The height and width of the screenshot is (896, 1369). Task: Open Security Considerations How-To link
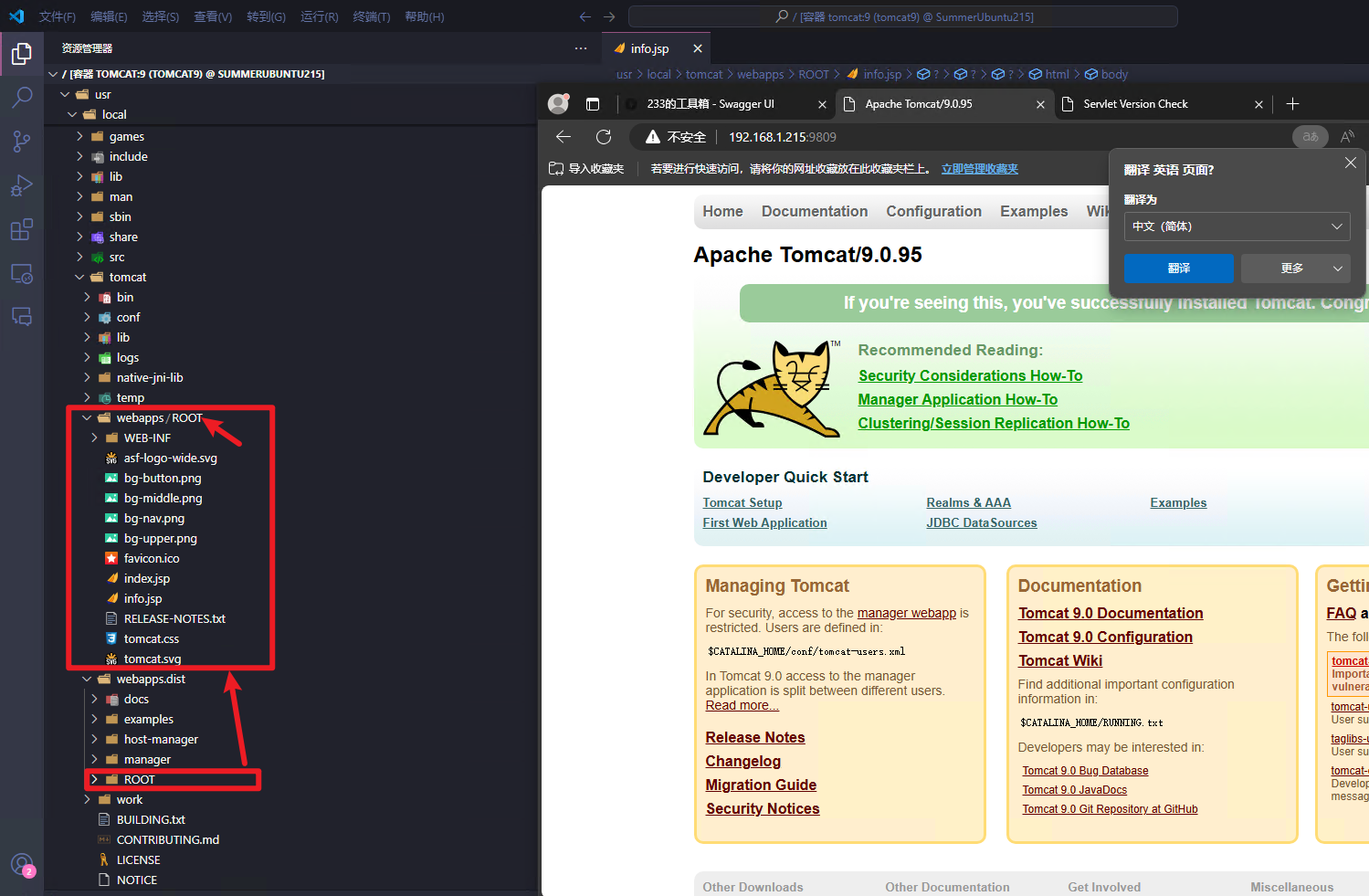(x=970, y=375)
